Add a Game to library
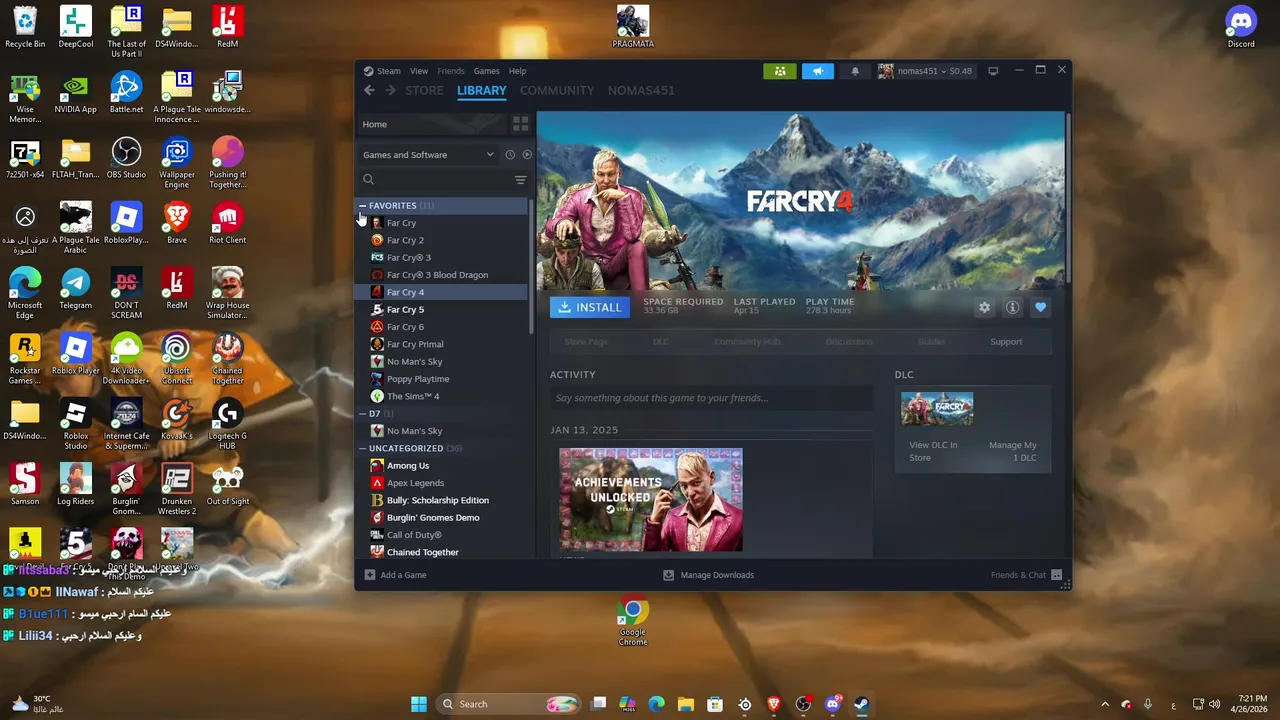Viewport: 1280px width, 720px height. point(396,575)
